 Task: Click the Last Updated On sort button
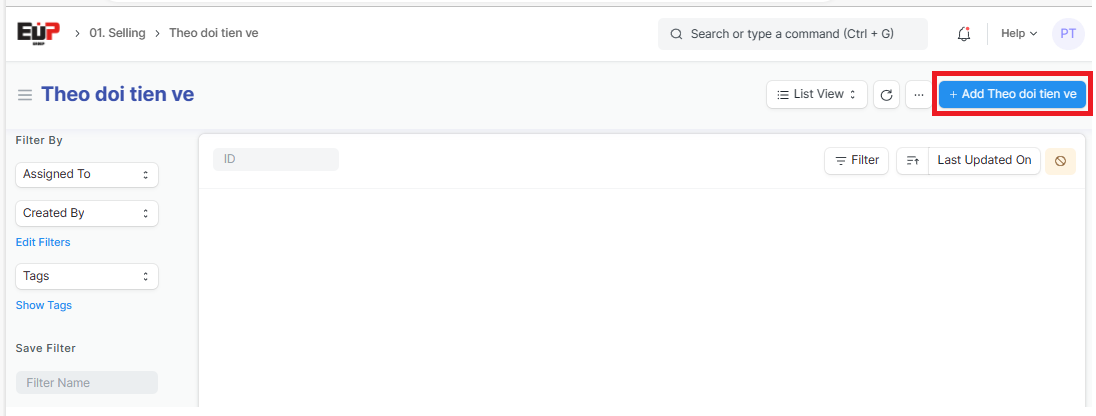coord(984,161)
